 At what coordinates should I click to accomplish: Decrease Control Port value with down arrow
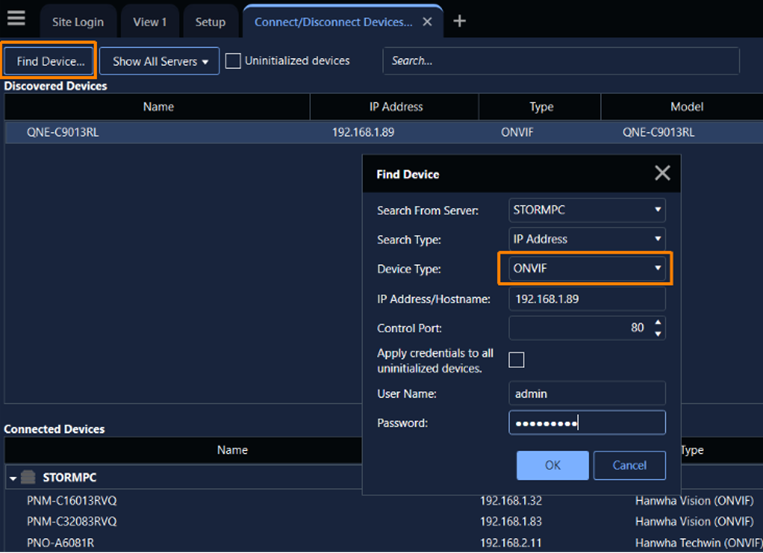657,333
